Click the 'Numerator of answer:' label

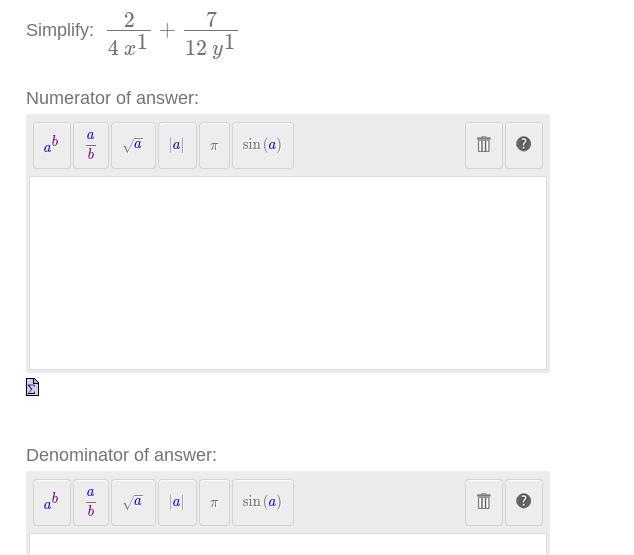coord(112,98)
